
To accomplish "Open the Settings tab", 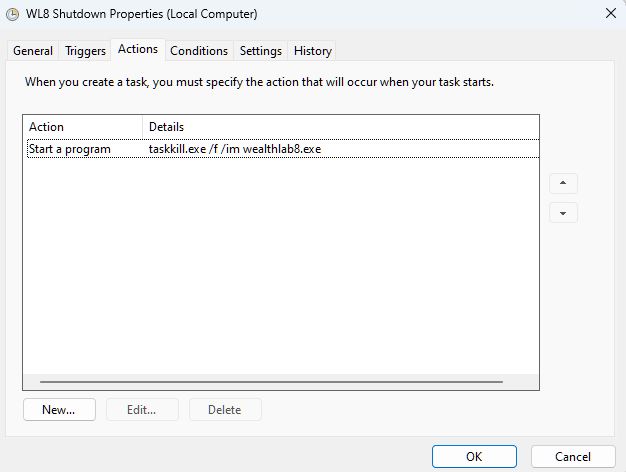I will (261, 51).
